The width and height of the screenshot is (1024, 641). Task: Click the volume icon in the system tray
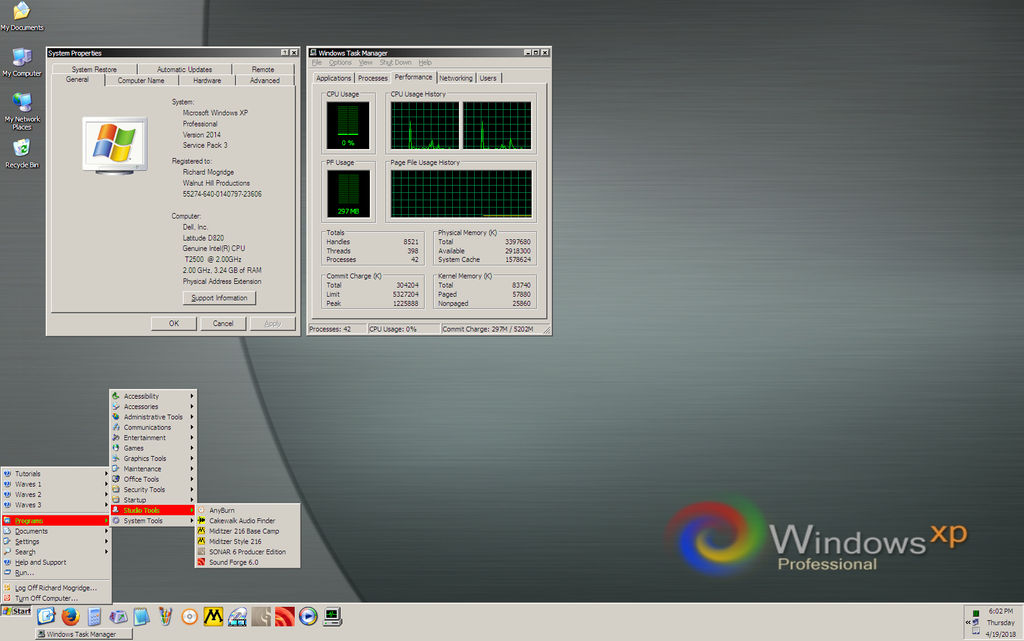975,622
